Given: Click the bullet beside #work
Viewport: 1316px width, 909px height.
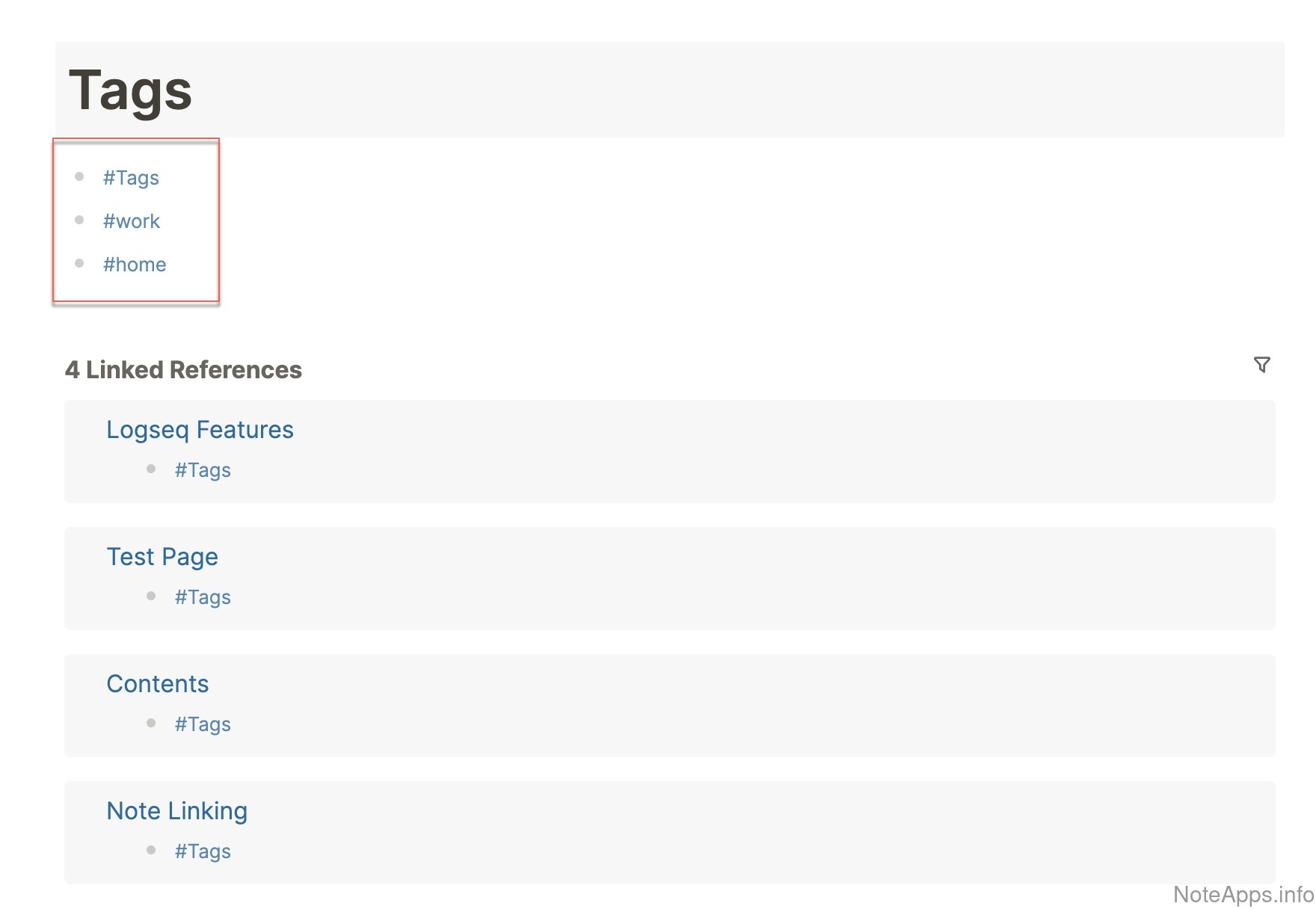Looking at the screenshot, I should [79, 221].
